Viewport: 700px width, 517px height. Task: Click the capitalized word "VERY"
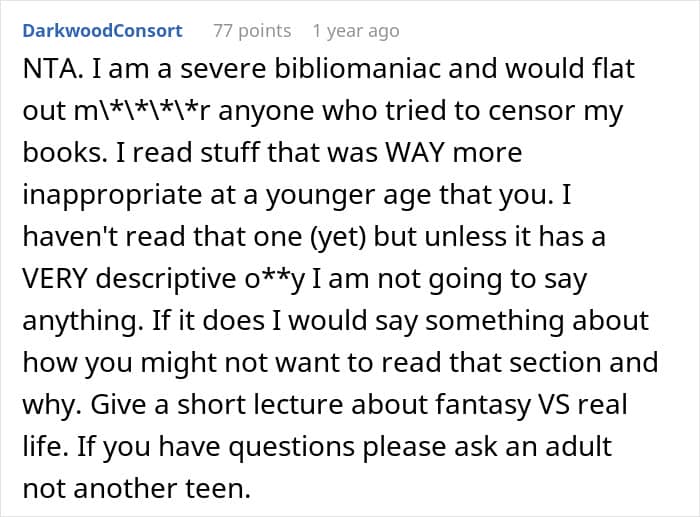click(59, 281)
